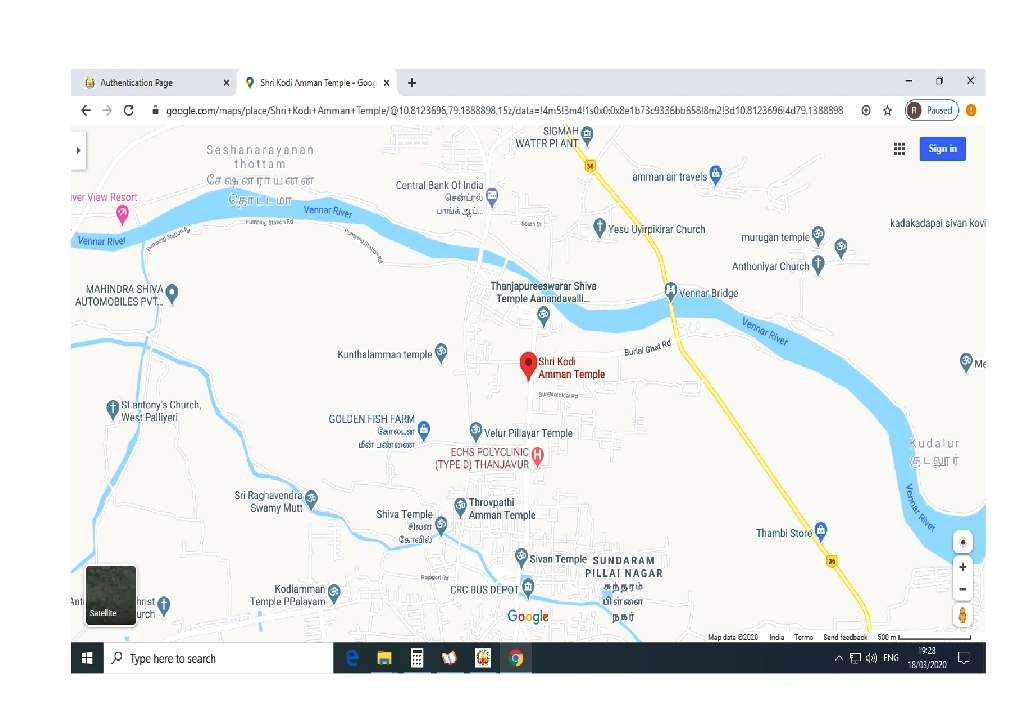Reload the current page

click(x=129, y=110)
